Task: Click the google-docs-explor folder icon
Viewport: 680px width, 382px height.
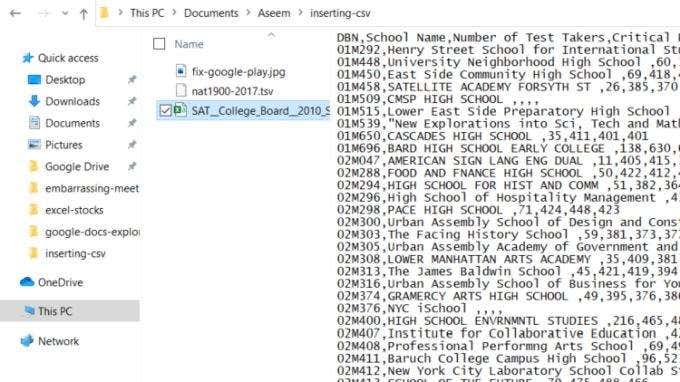Action: (x=33, y=231)
